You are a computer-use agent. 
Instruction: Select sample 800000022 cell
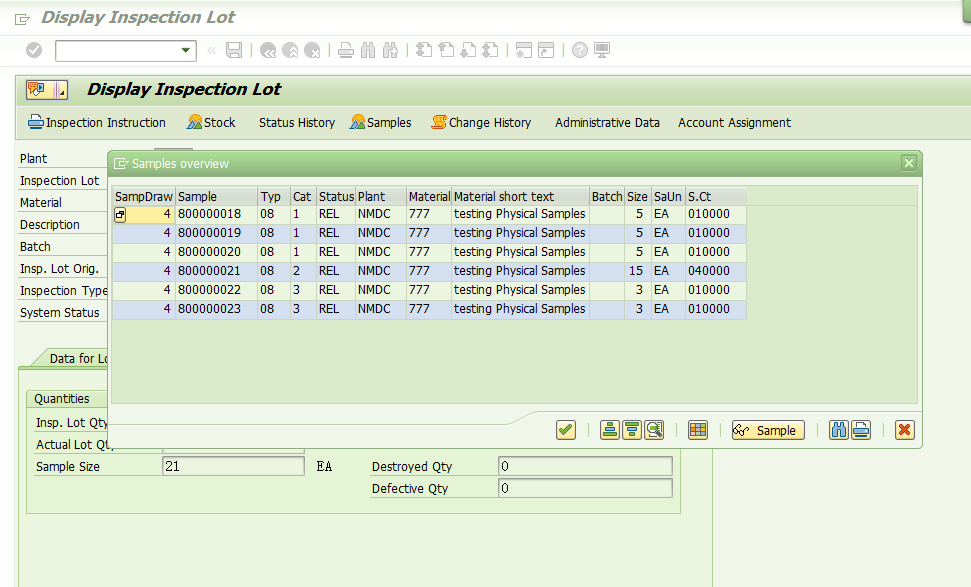pos(217,290)
